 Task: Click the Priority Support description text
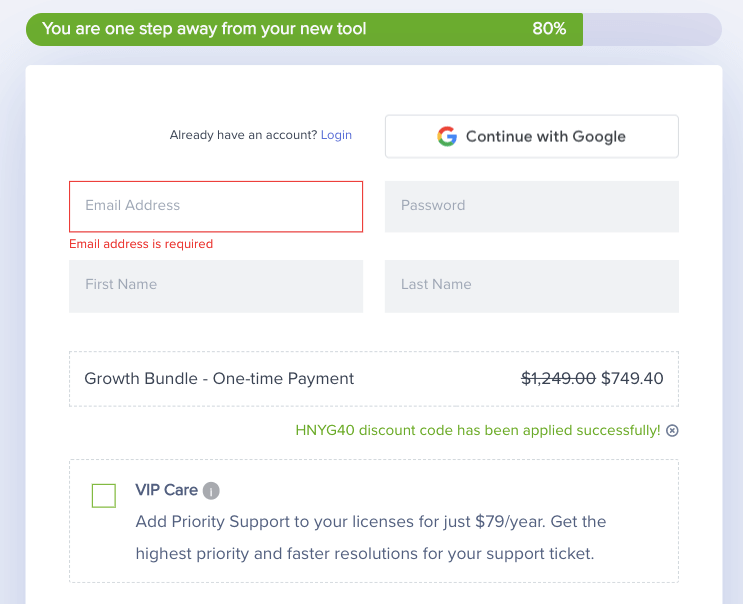[x=370, y=537]
